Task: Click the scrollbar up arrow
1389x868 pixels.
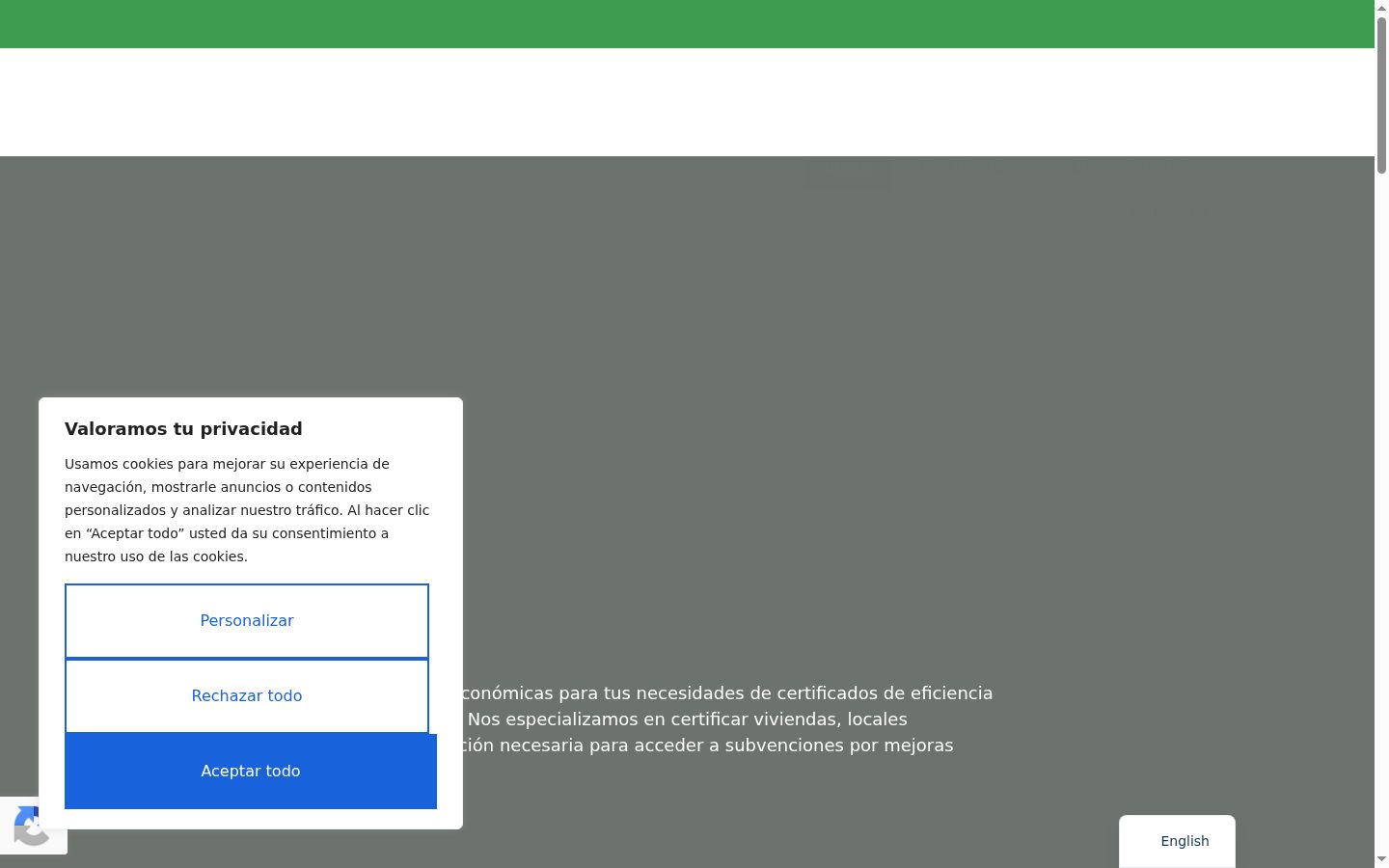Action: (1381, 8)
